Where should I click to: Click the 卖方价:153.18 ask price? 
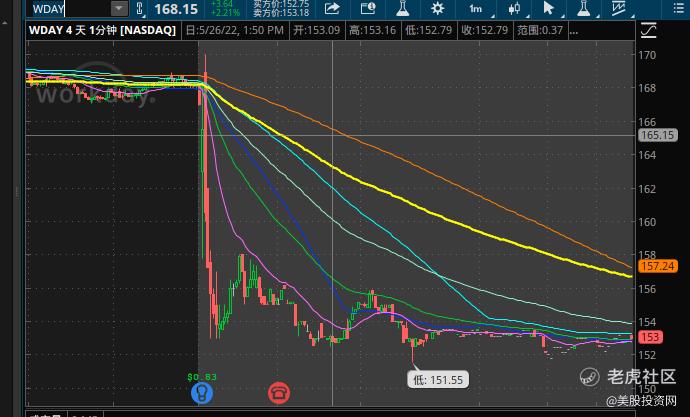(281, 13)
